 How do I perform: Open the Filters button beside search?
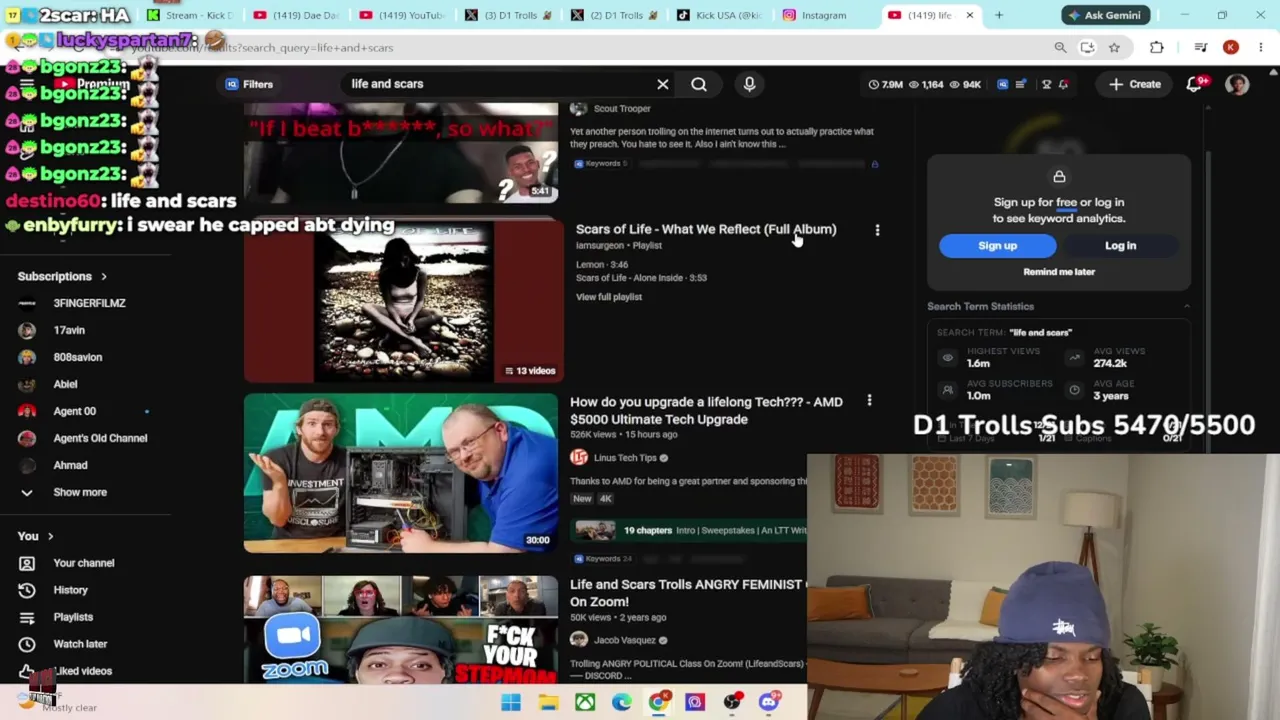coord(249,84)
